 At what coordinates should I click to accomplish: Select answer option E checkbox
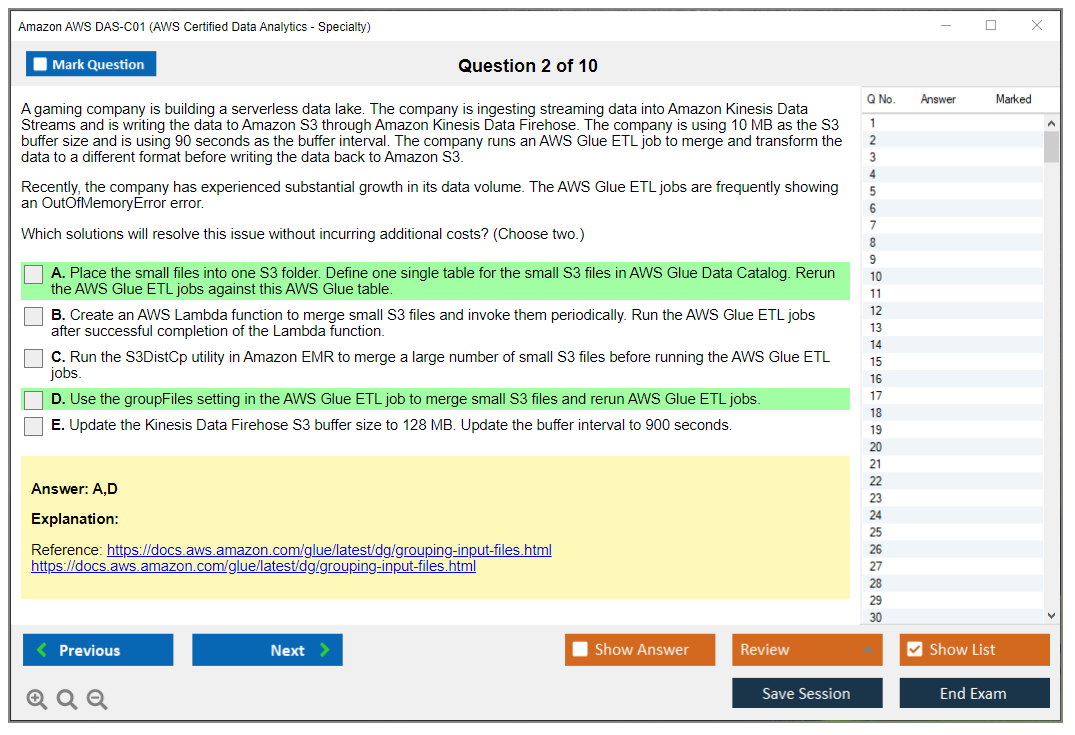[x=34, y=426]
